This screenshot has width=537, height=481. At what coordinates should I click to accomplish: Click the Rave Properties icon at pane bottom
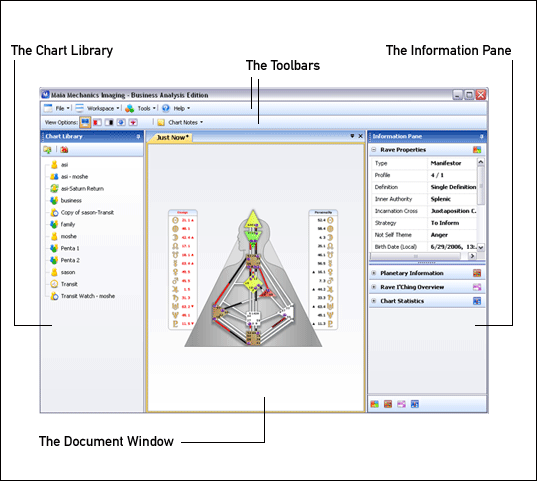374,404
